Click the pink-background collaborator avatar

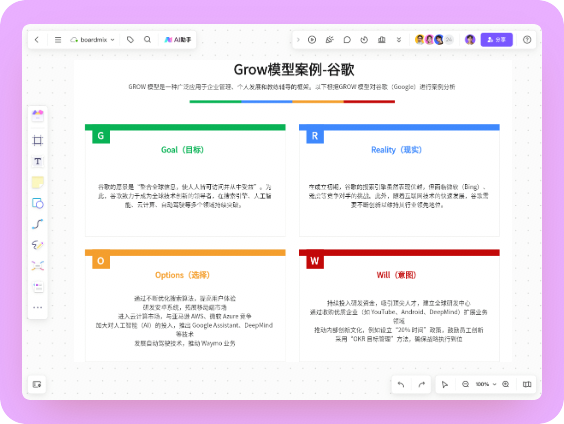click(429, 40)
